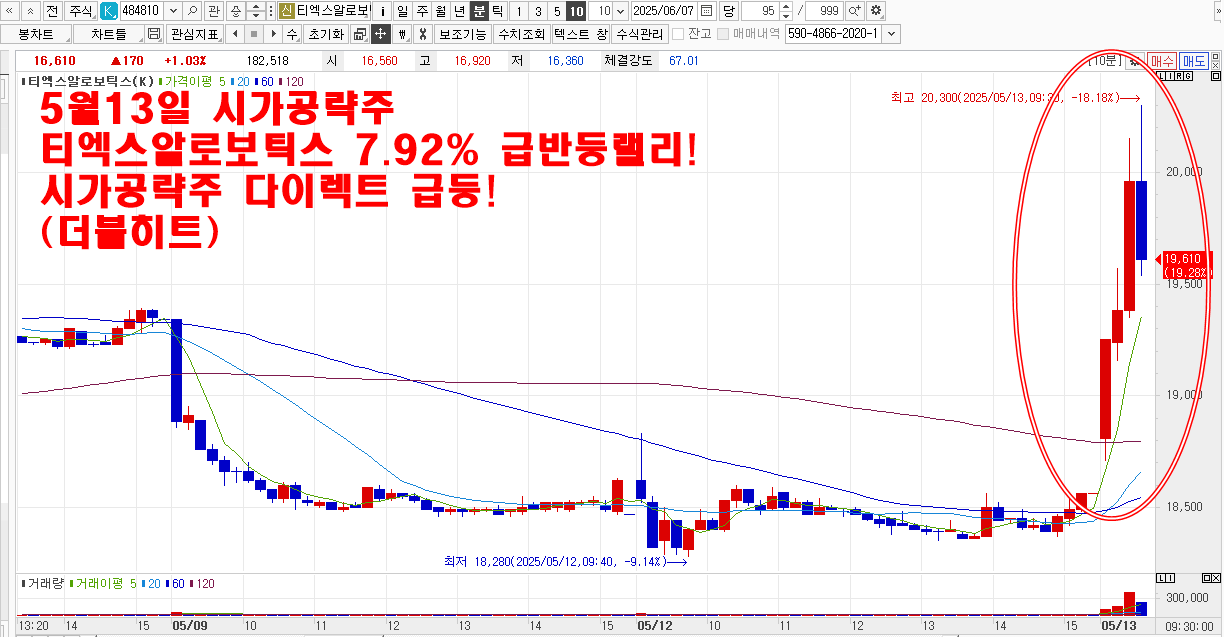Select the crosshair move tool
Screen dimensions: 1224x637
pyautogui.click(x=380, y=34)
